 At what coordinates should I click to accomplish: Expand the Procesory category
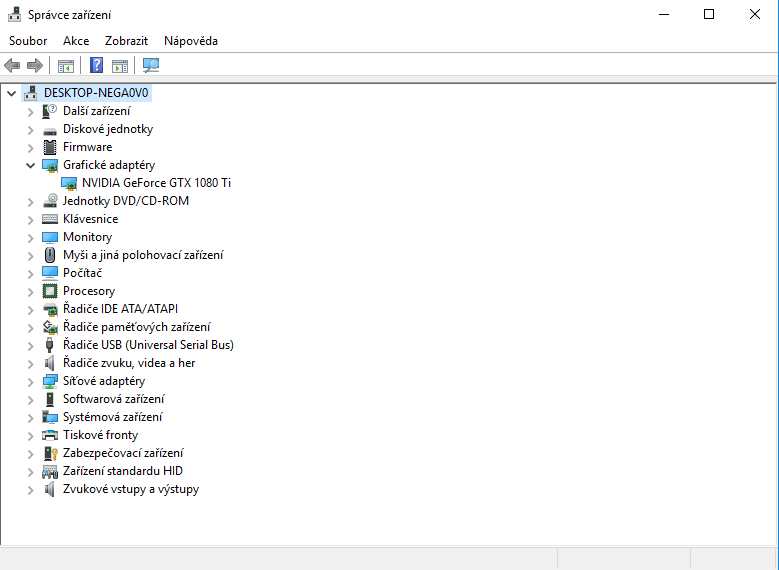tap(30, 292)
